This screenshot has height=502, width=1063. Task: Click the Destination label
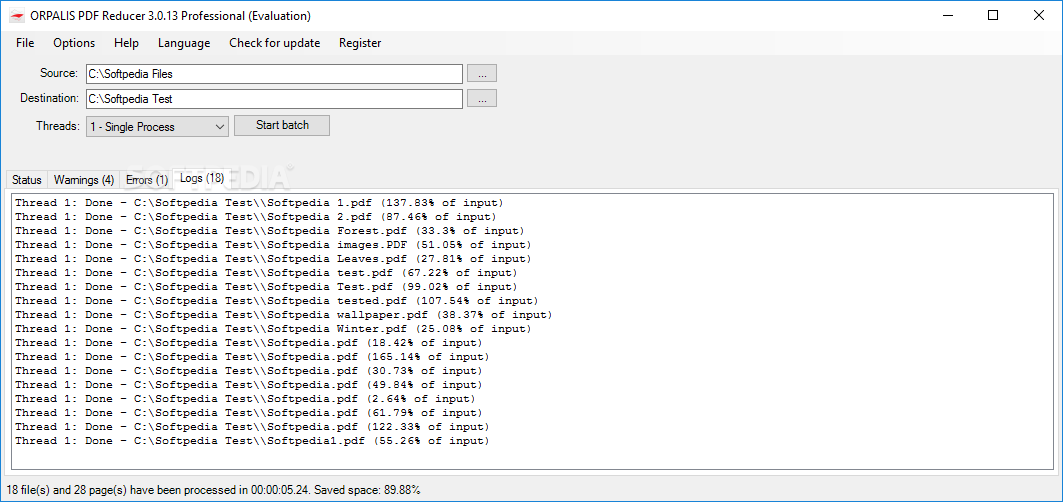pos(49,98)
